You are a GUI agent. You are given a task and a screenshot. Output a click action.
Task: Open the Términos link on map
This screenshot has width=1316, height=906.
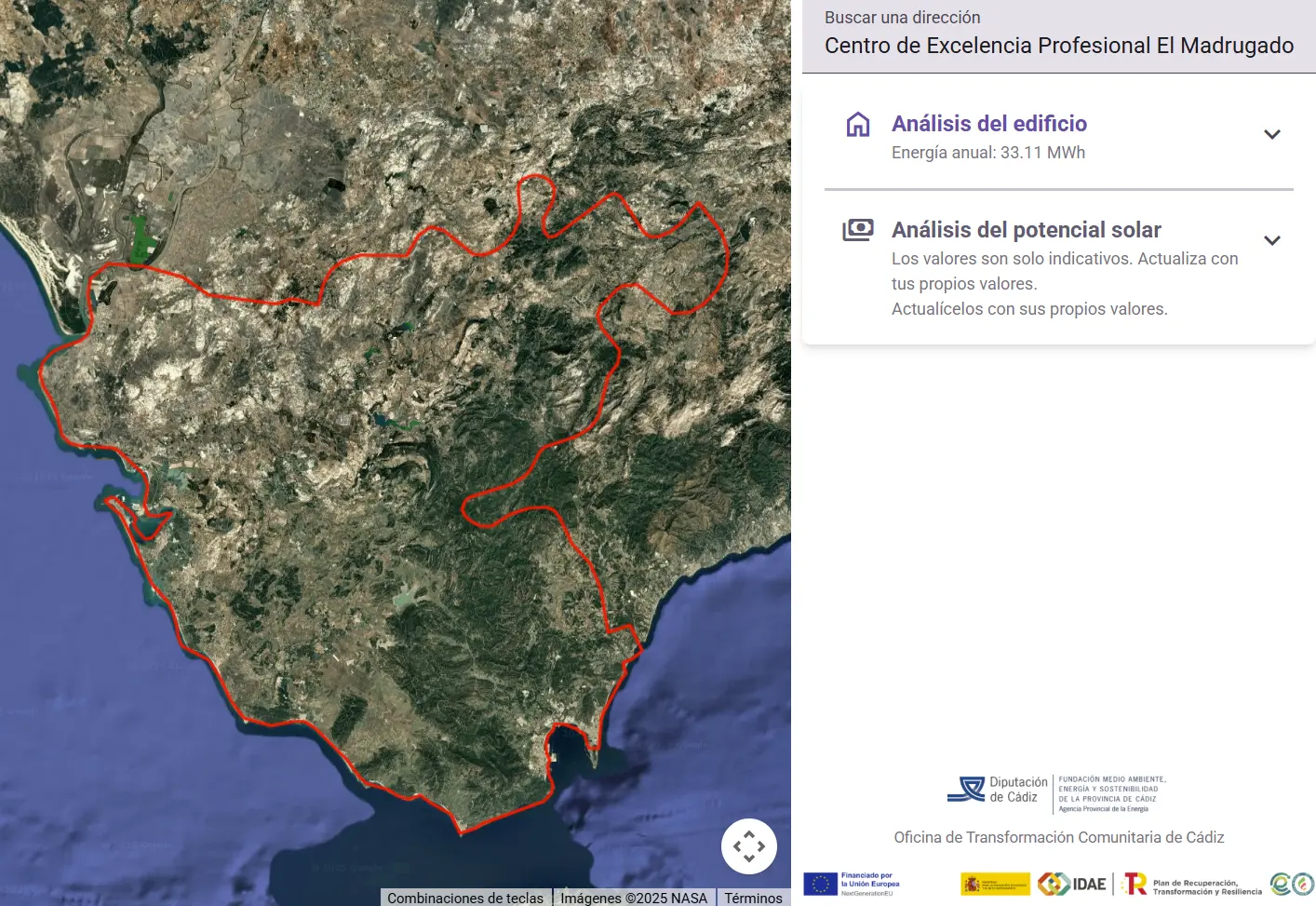753,898
